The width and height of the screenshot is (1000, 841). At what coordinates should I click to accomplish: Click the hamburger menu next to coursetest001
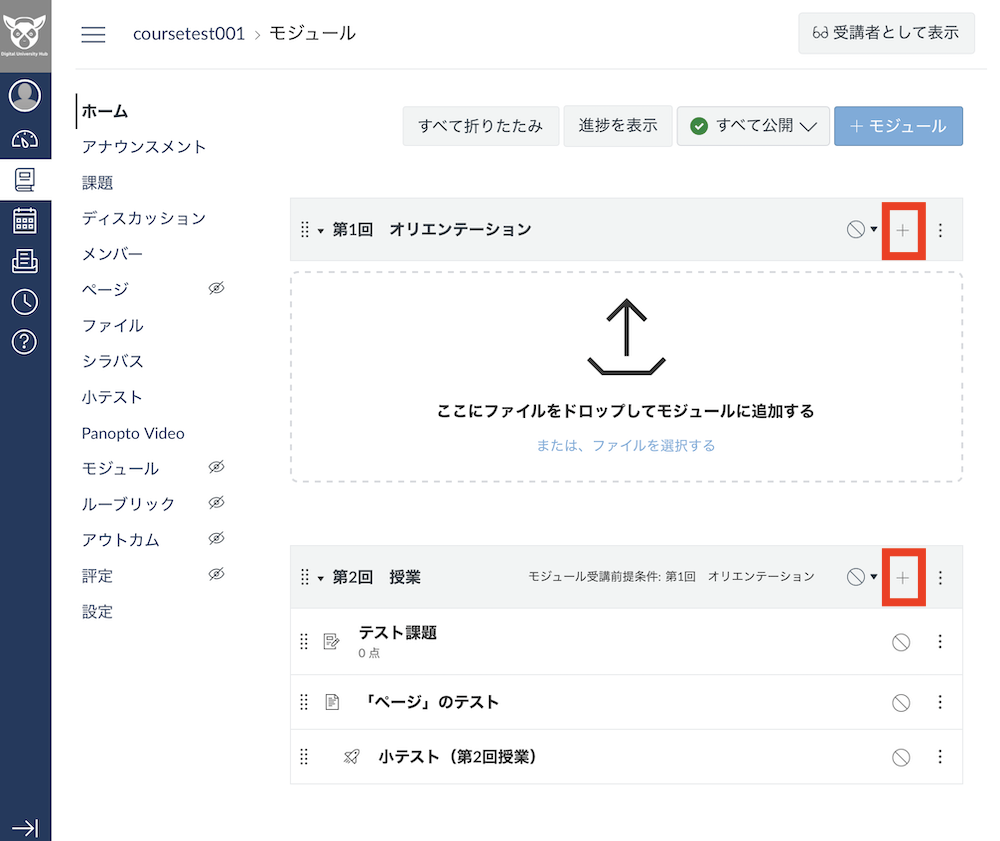click(93, 33)
